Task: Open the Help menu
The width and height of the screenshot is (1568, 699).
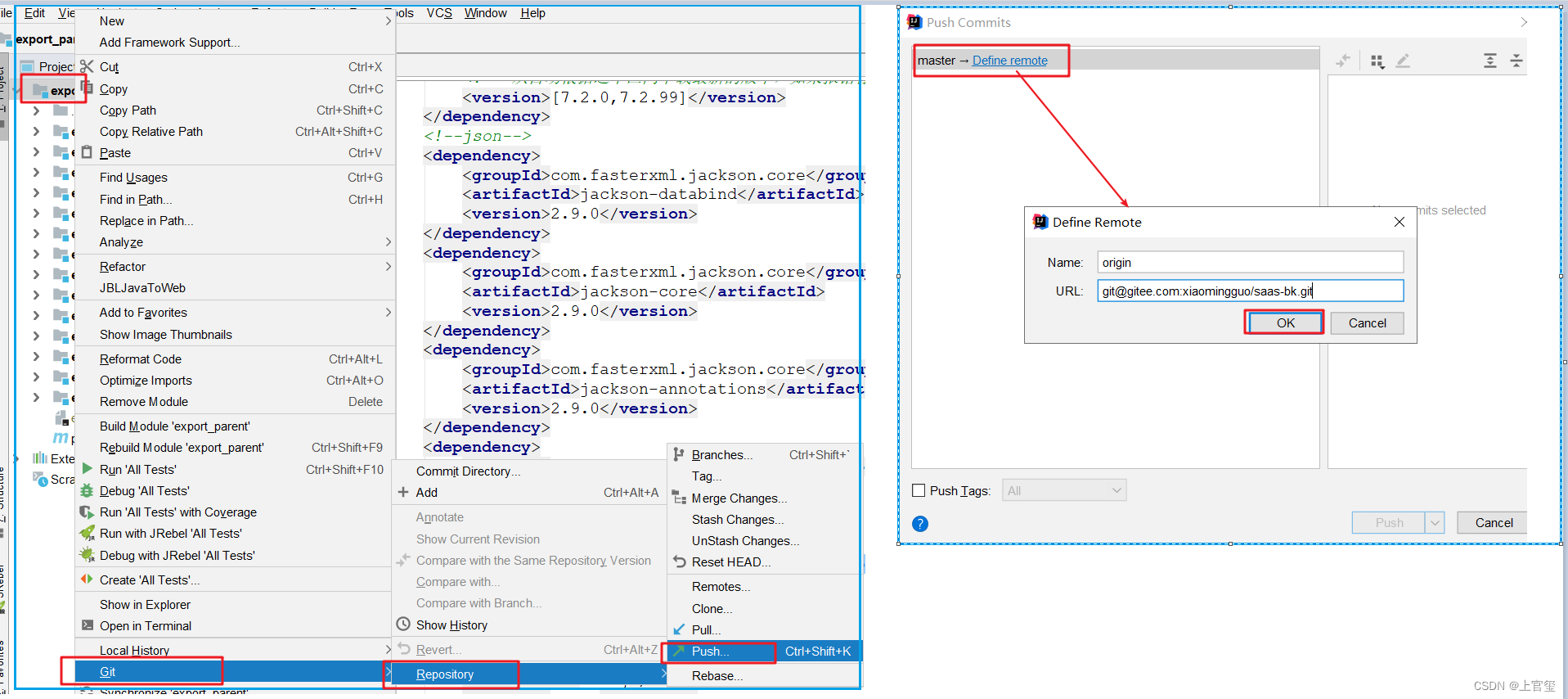Action: [x=532, y=13]
